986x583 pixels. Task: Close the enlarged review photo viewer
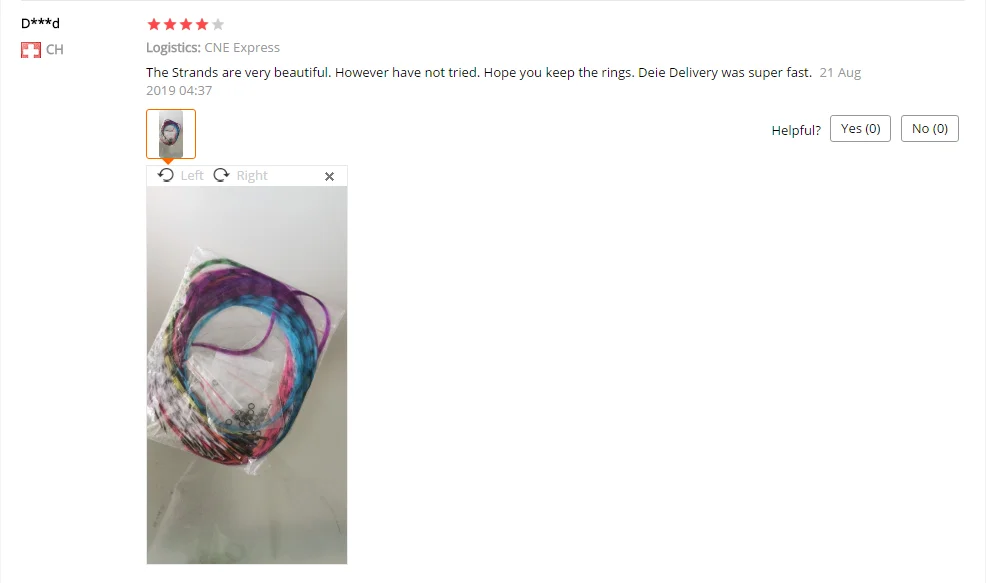pos(329,176)
